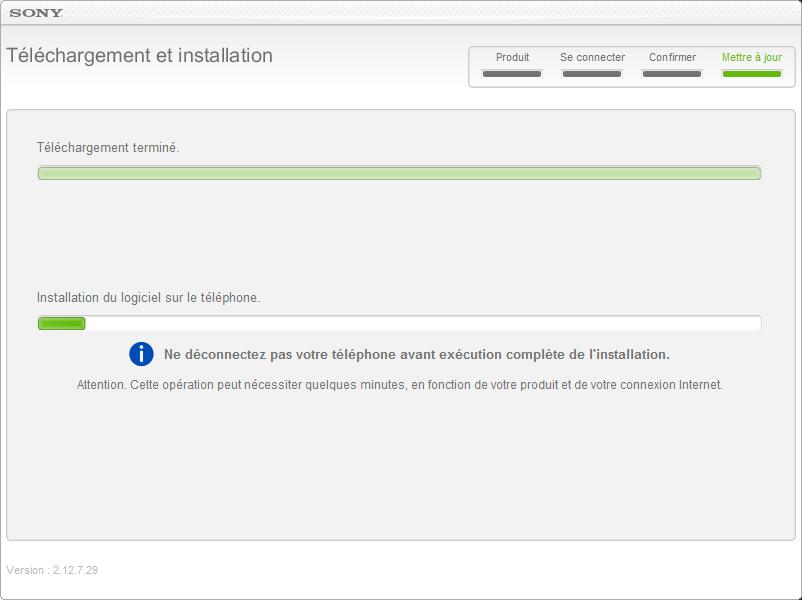Screen dimensions: 802x600
Task: Click the Version : 2.12.7.29 text
Action: (x=52, y=570)
